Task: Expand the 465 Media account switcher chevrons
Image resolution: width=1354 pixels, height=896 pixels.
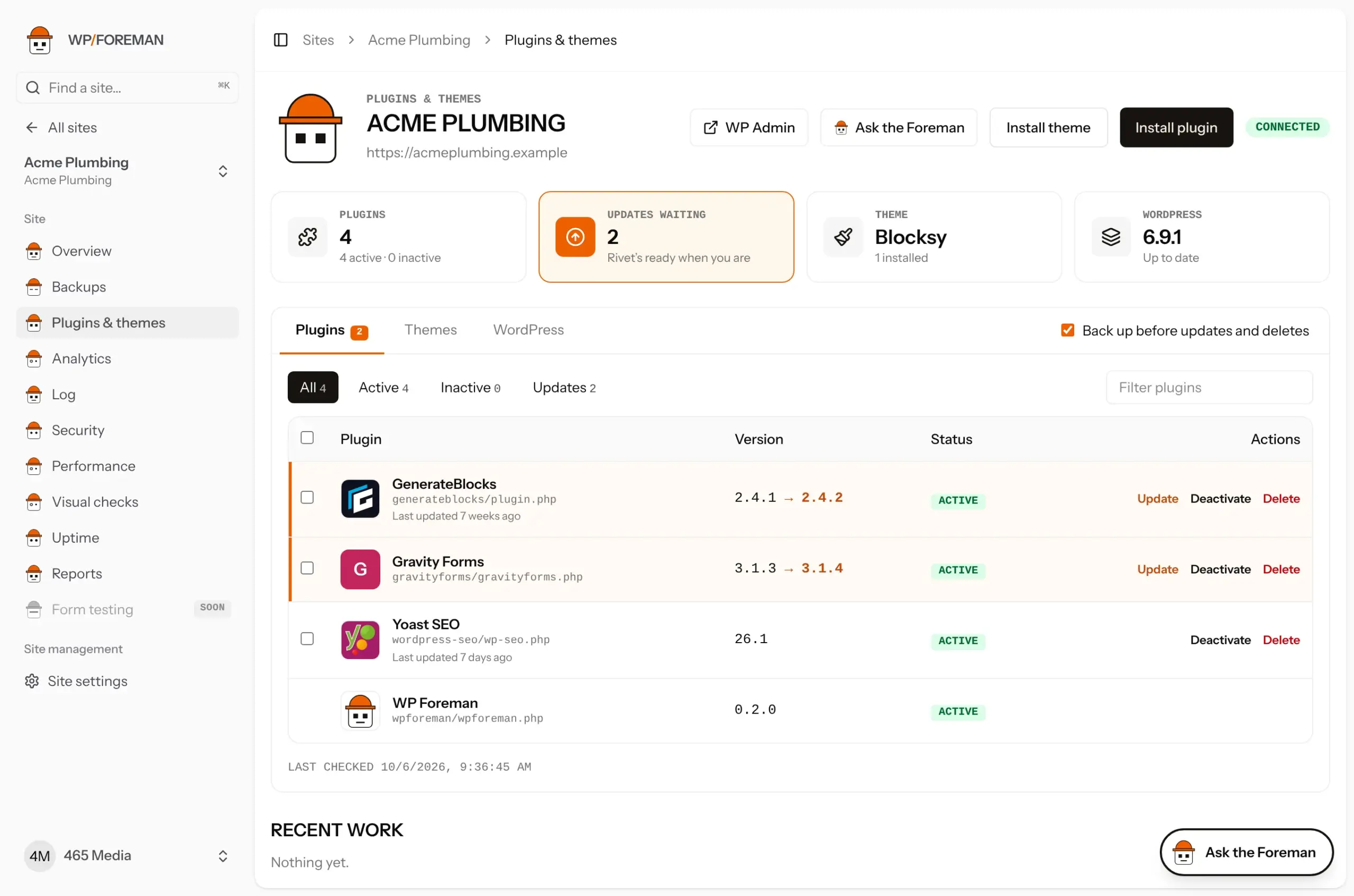Action: (223, 856)
